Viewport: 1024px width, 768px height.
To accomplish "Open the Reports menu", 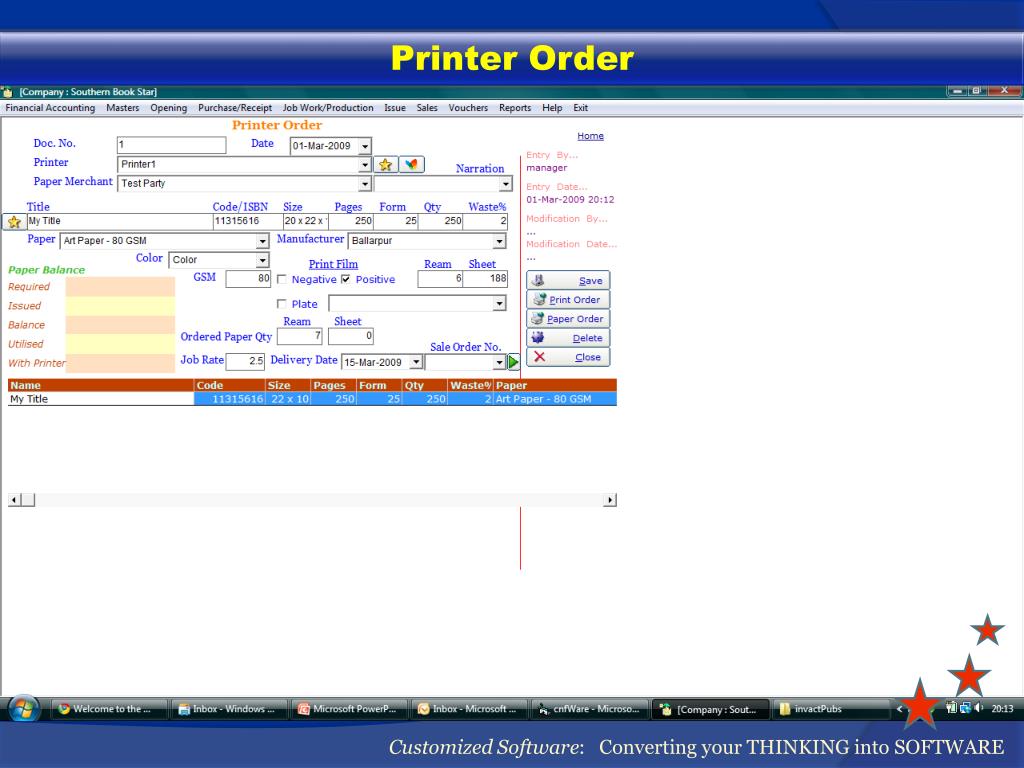I will pos(515,108).
